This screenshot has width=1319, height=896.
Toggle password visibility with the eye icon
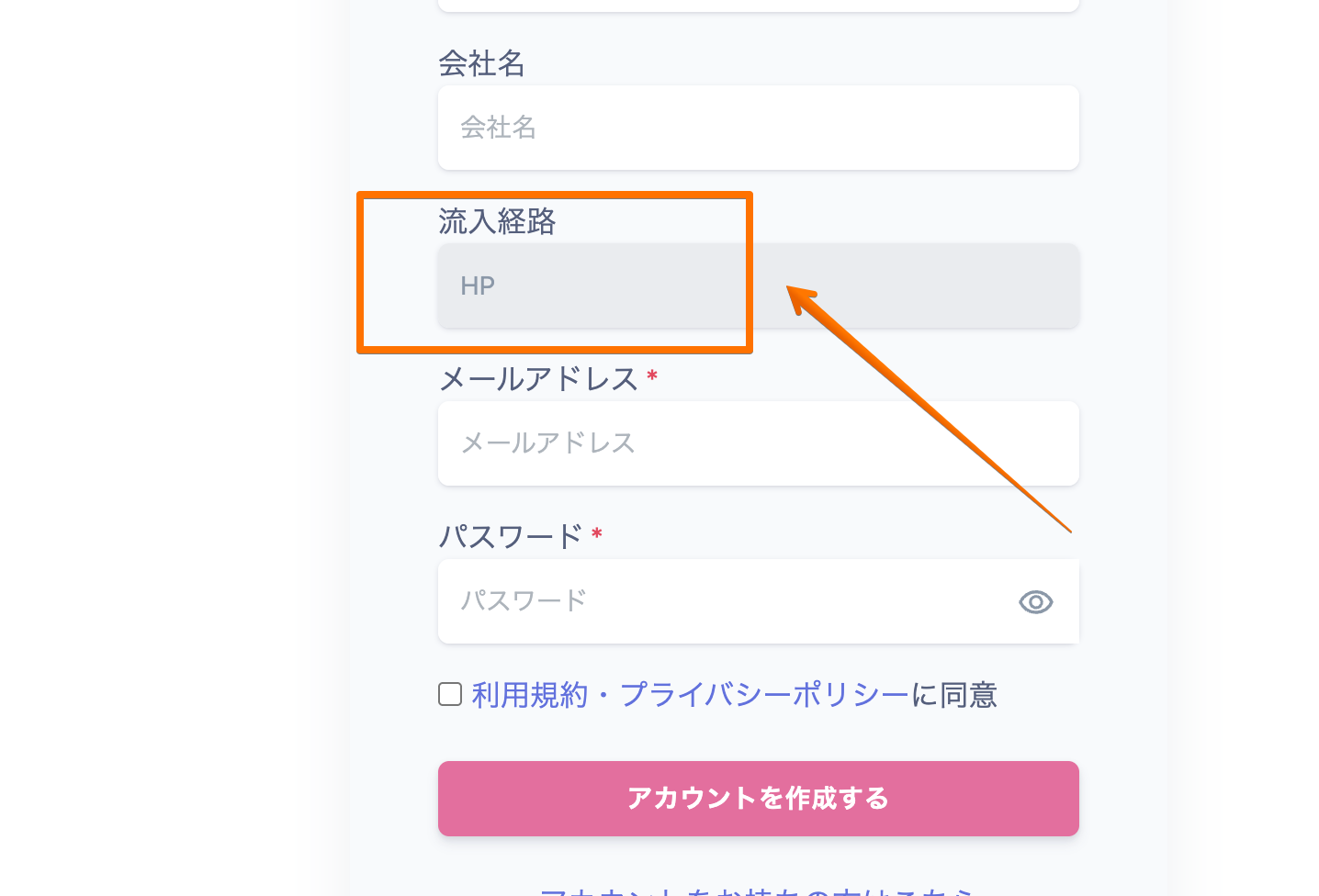click(1035, 602)
